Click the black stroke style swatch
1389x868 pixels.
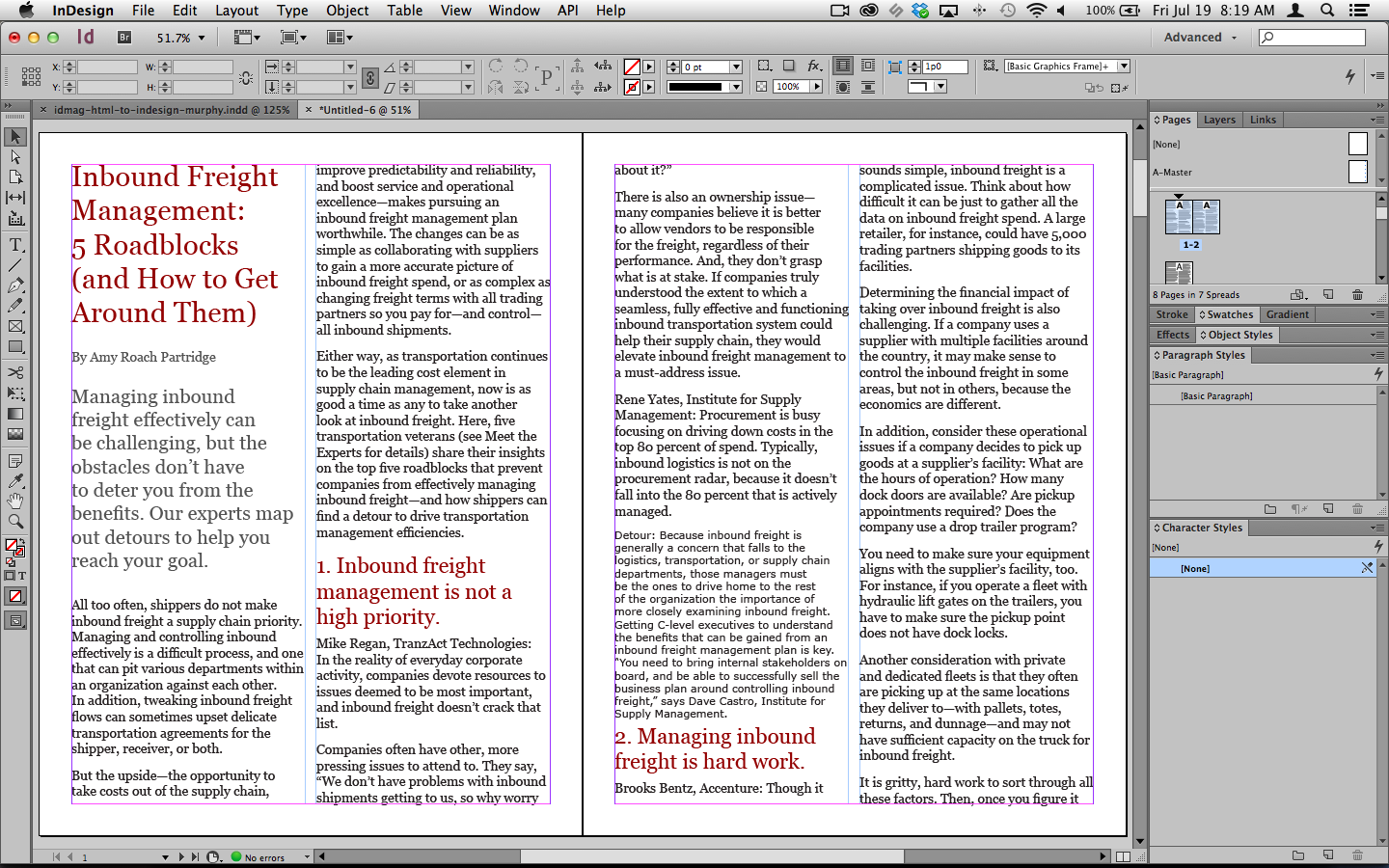click(x=695, y=87)
